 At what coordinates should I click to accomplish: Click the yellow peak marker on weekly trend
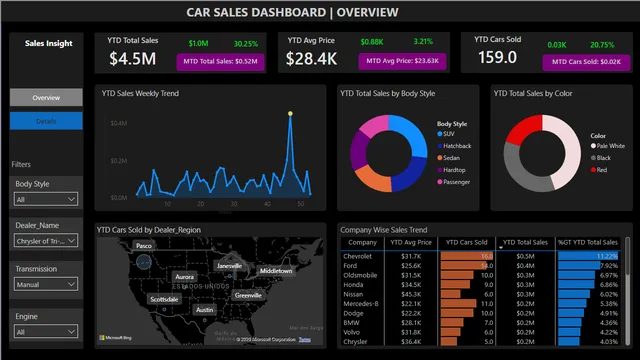[x=290, y=113]
